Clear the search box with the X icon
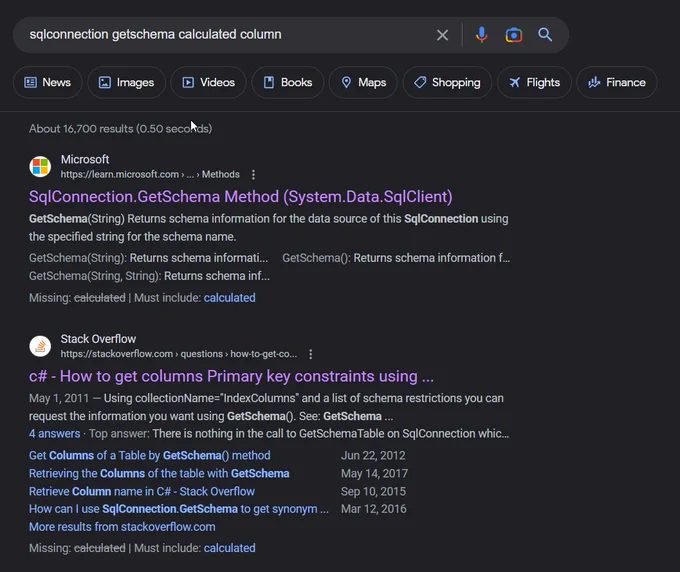 tap(442, 35)
